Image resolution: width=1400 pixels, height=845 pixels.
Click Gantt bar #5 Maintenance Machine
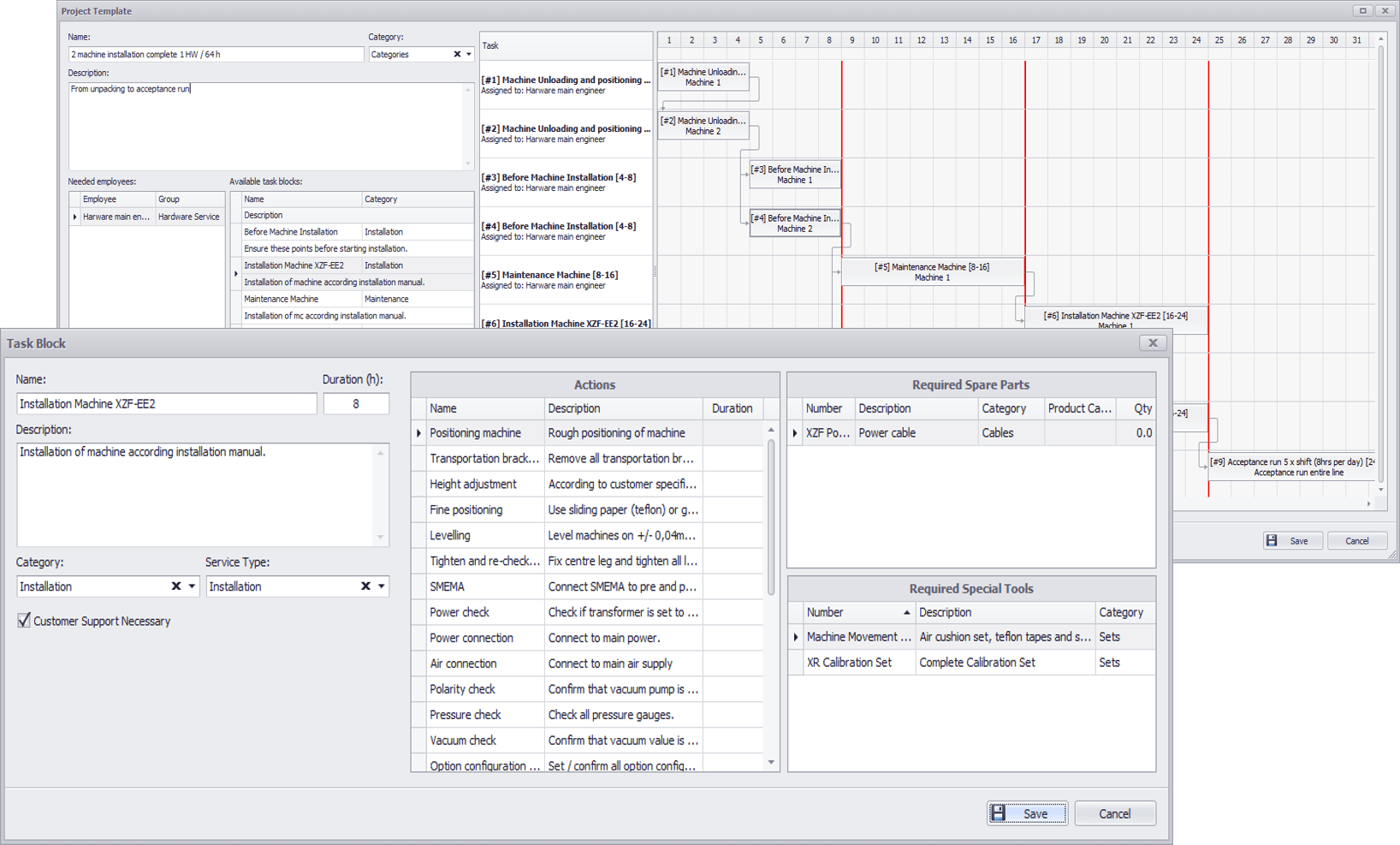(x=933, y=271)
